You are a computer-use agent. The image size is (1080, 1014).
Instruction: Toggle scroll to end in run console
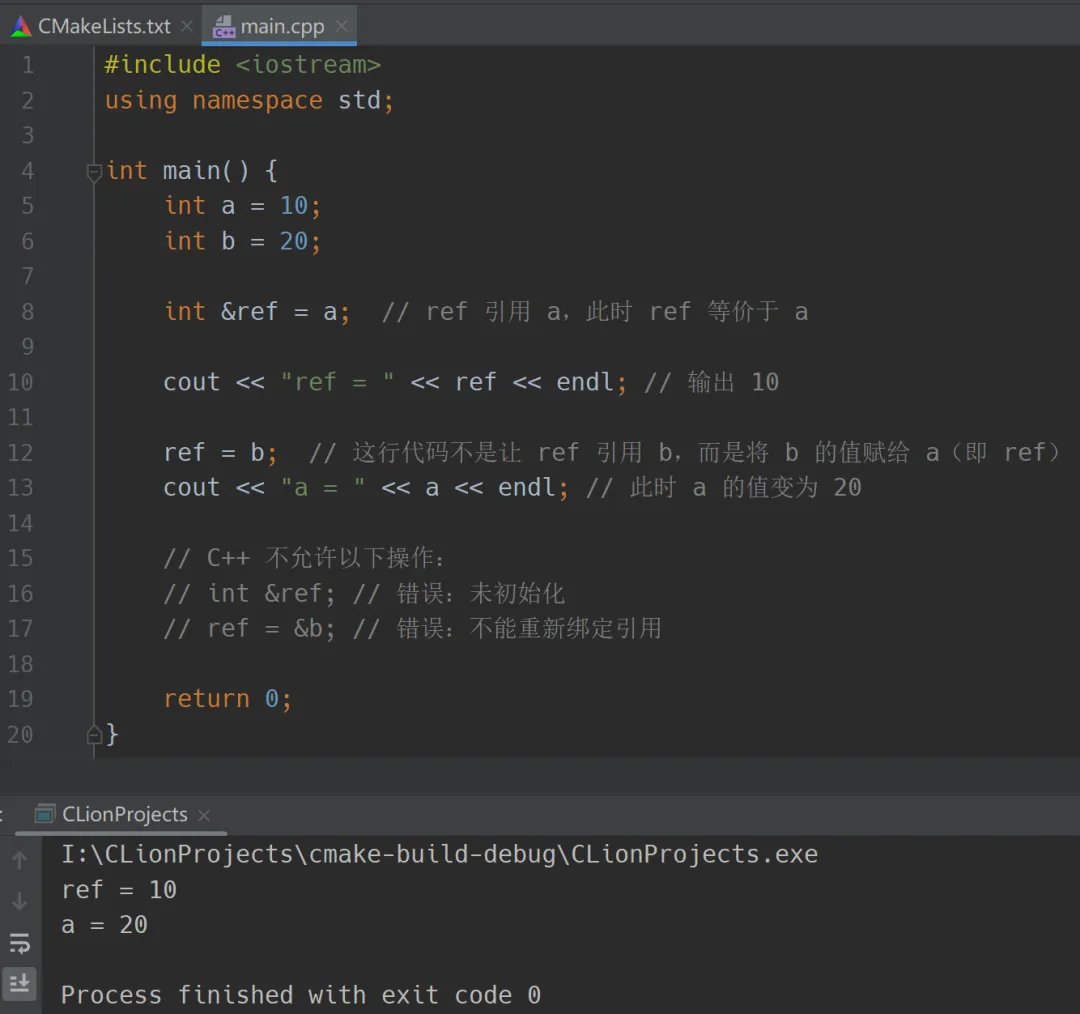(19, 984)
